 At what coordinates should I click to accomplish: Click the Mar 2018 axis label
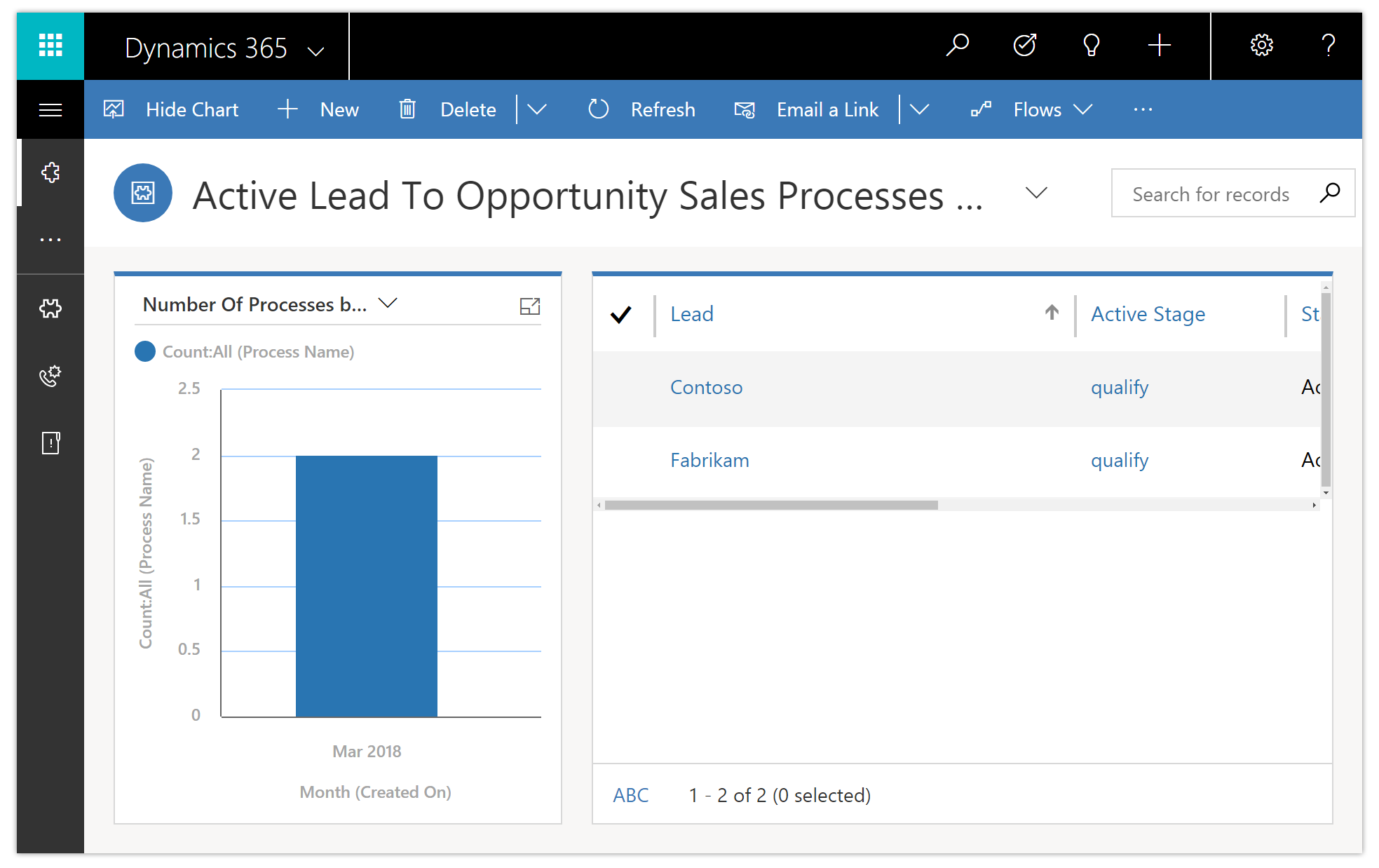tap(367, 752)
